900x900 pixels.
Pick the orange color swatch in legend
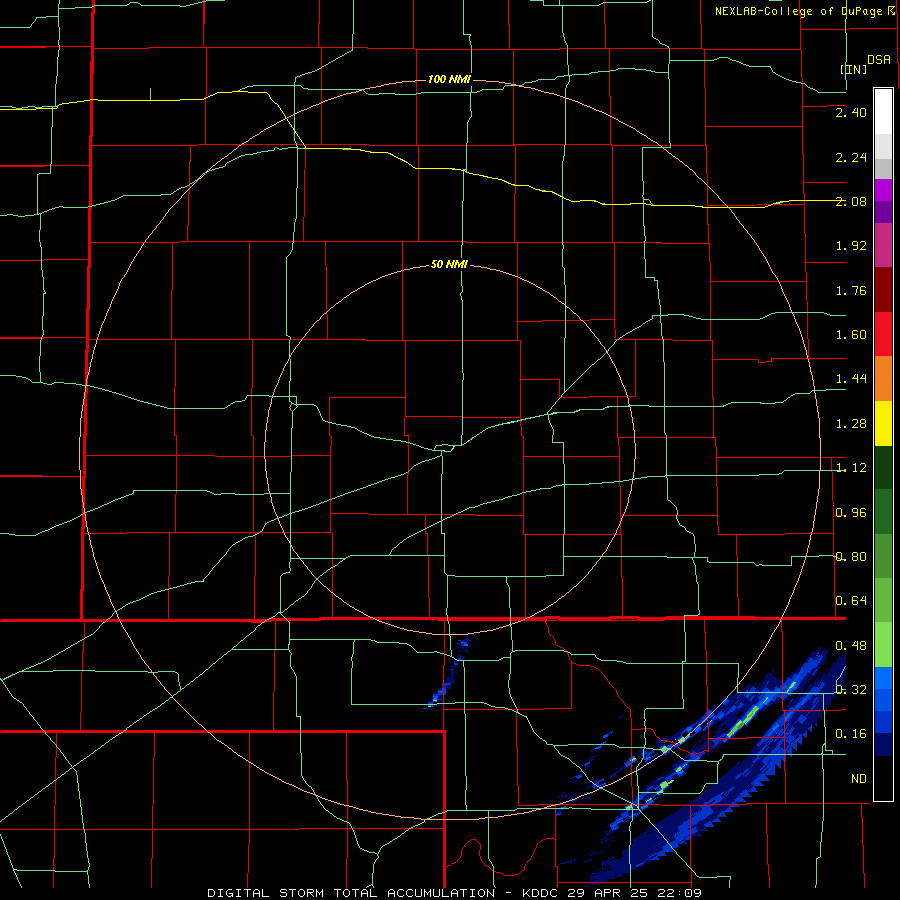(883, 379)
